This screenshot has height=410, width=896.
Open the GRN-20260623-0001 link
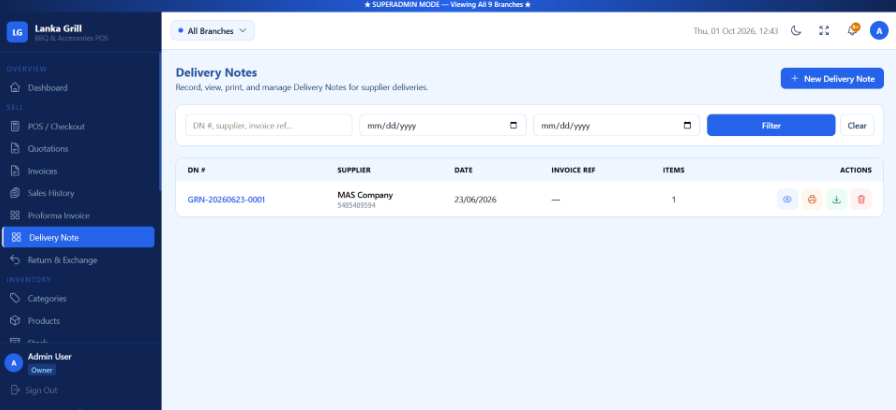[226, 199]
